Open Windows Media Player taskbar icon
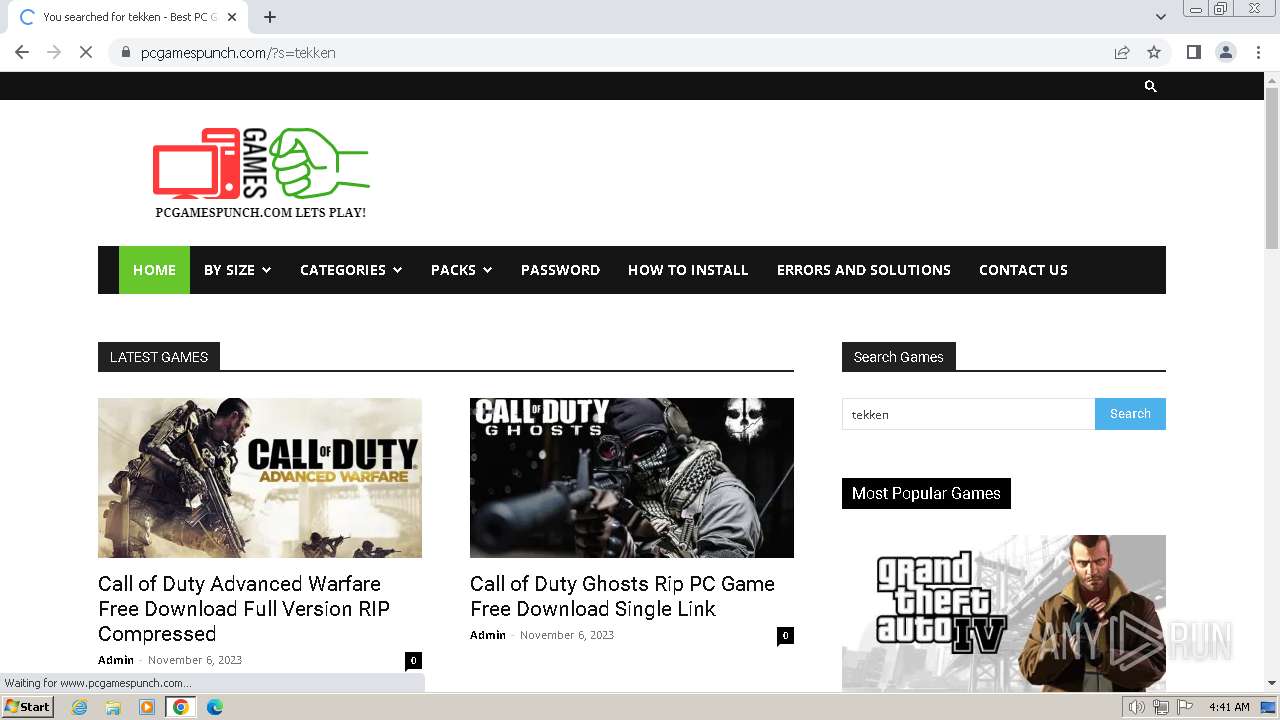This screenshot has height=720, width=1280. click(x=147, y=707)
